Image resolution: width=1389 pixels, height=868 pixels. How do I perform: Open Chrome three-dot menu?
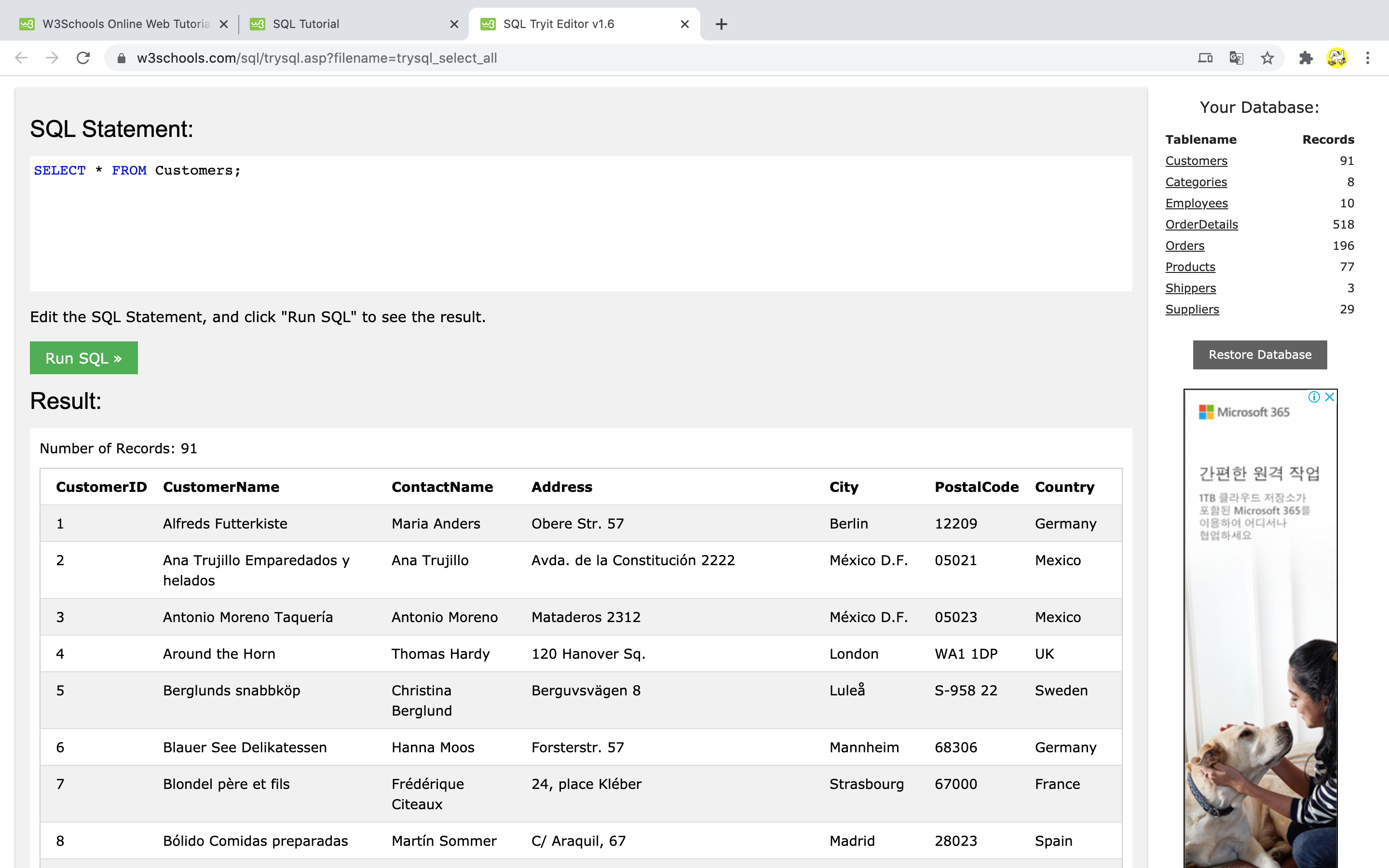coord(1367,58)
